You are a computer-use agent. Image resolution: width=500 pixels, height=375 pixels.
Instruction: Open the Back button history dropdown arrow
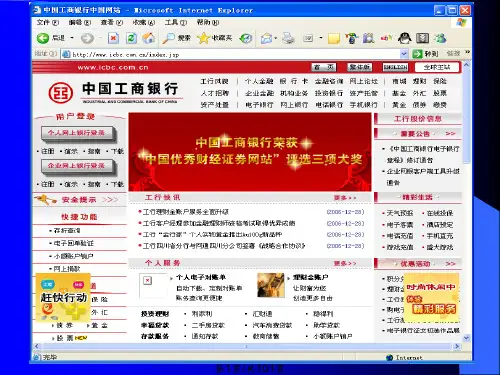72,38
